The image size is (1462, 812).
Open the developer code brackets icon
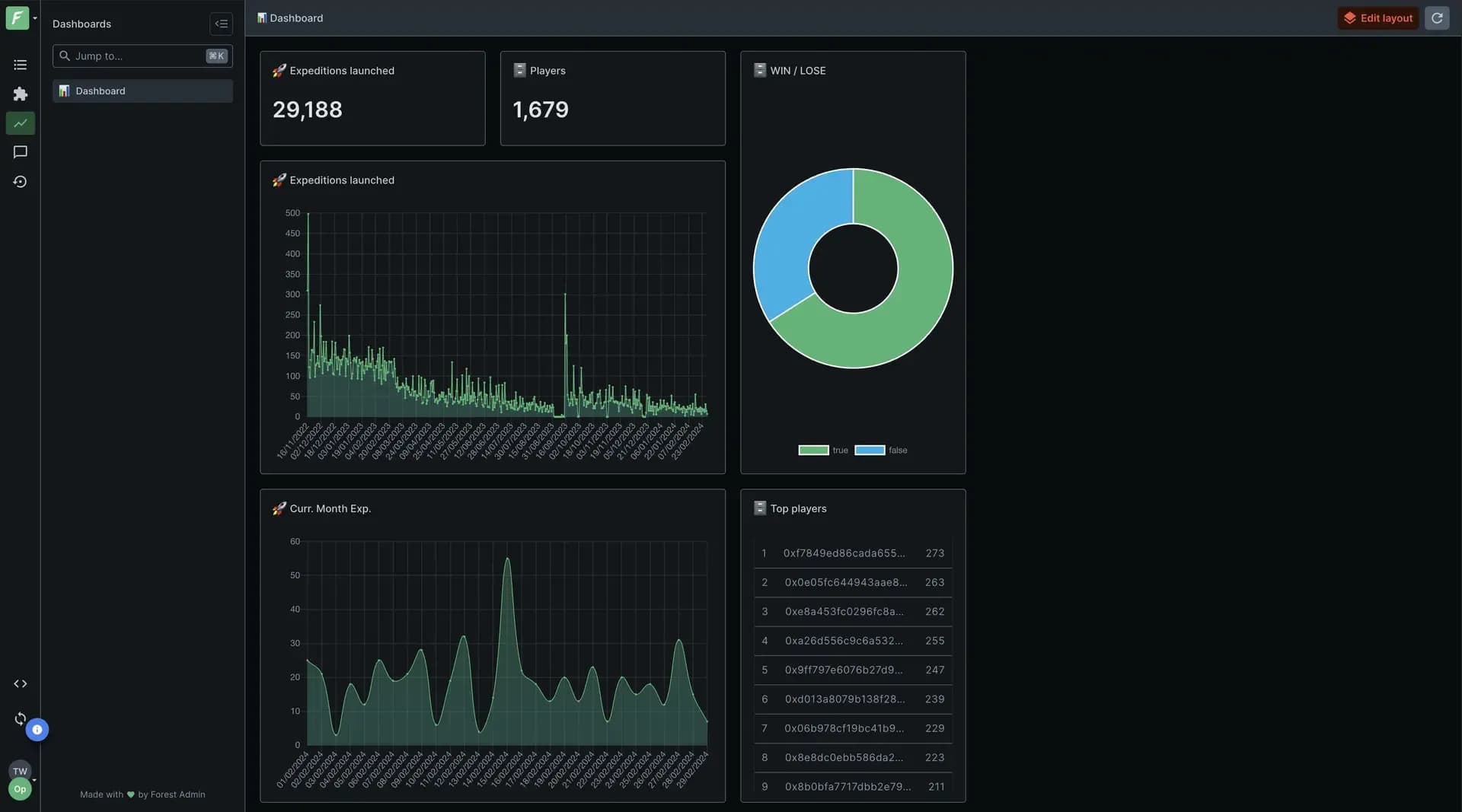click(x=21, y=683)
